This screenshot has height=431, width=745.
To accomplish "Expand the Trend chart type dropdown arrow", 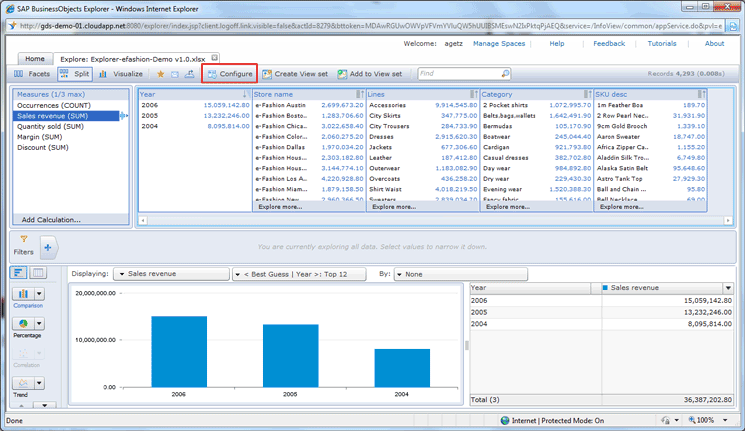I will (x=39, y=383).
